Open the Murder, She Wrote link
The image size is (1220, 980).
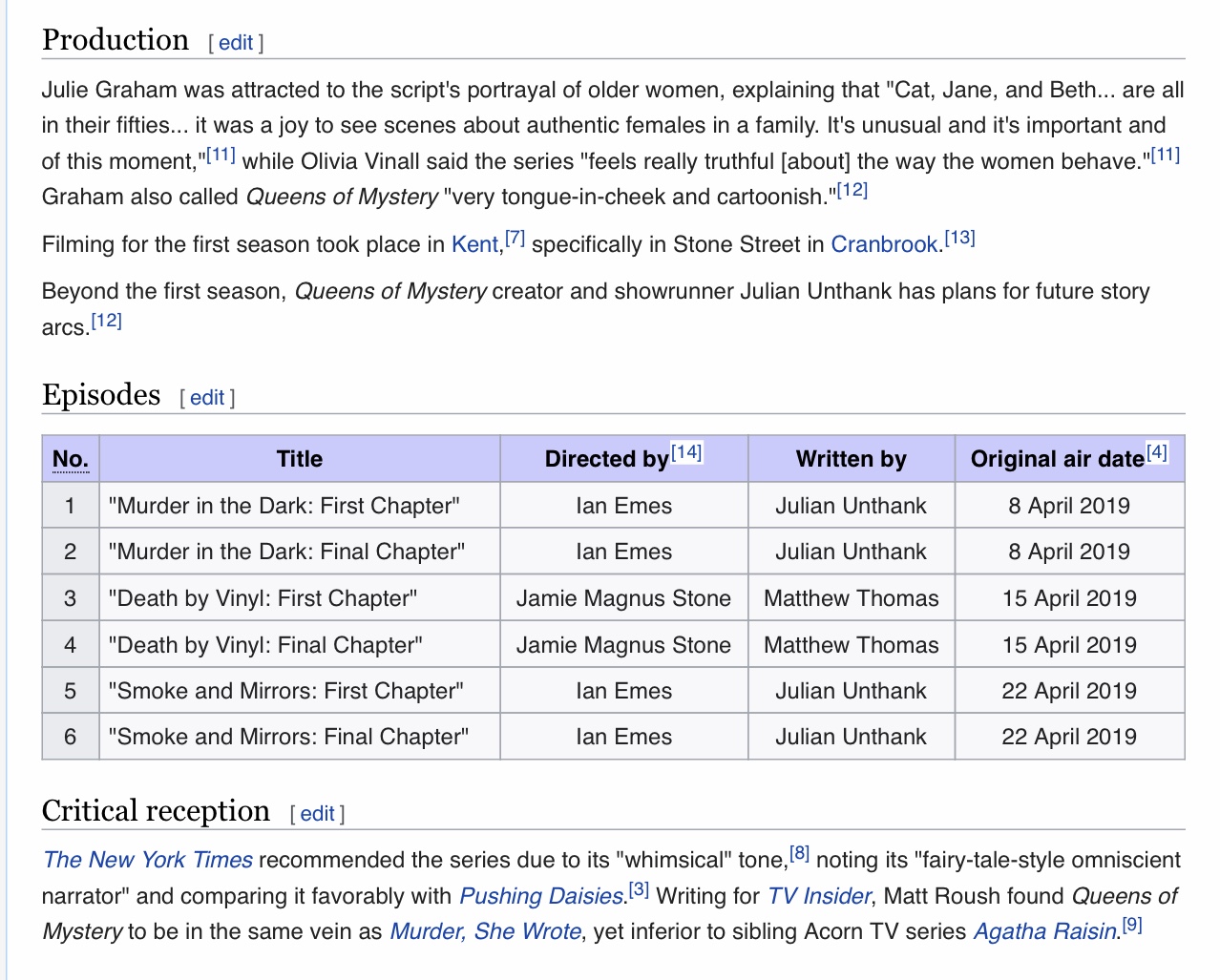tap(486, 931)
